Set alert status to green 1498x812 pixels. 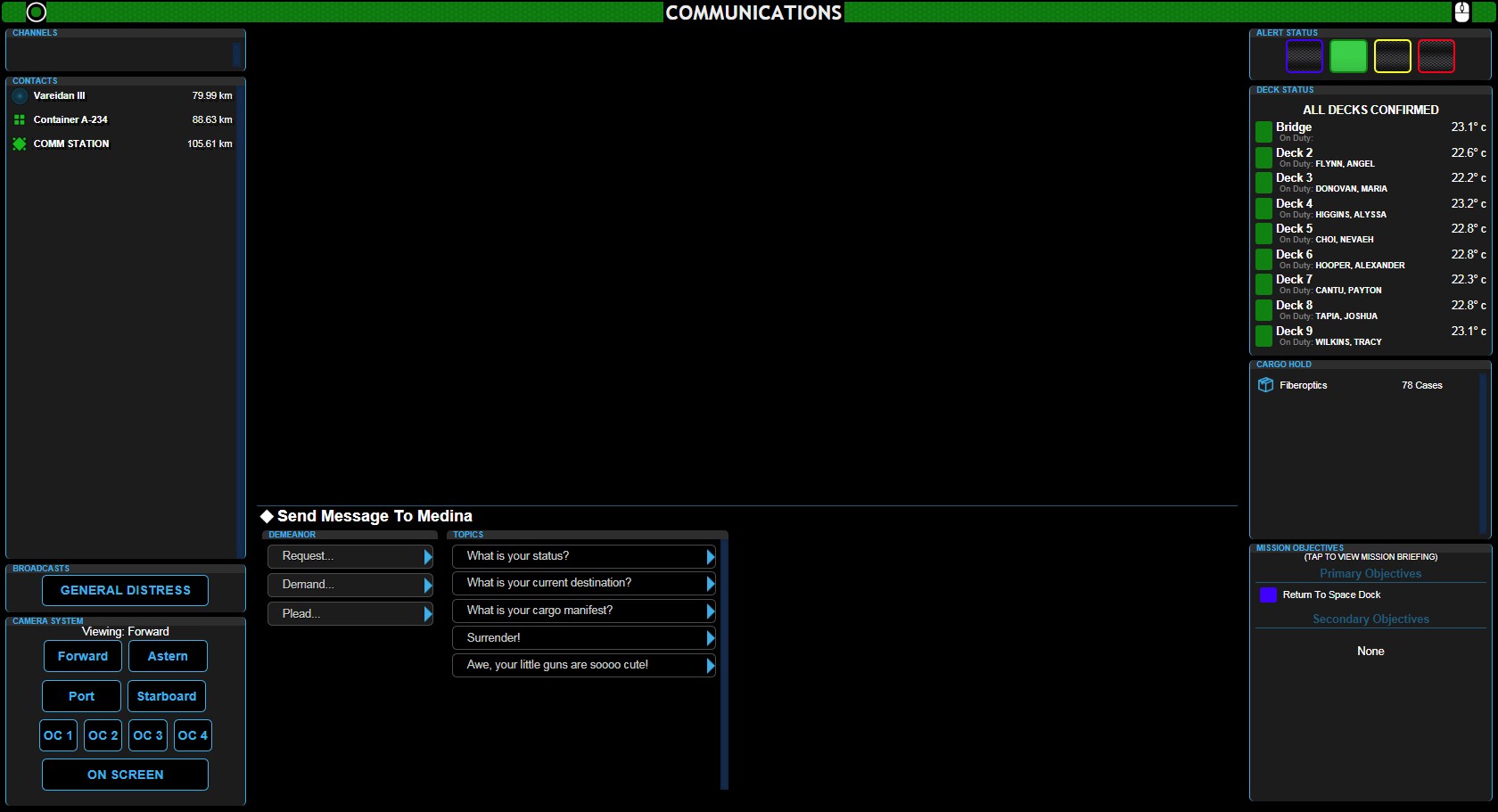click(1347, 56)
